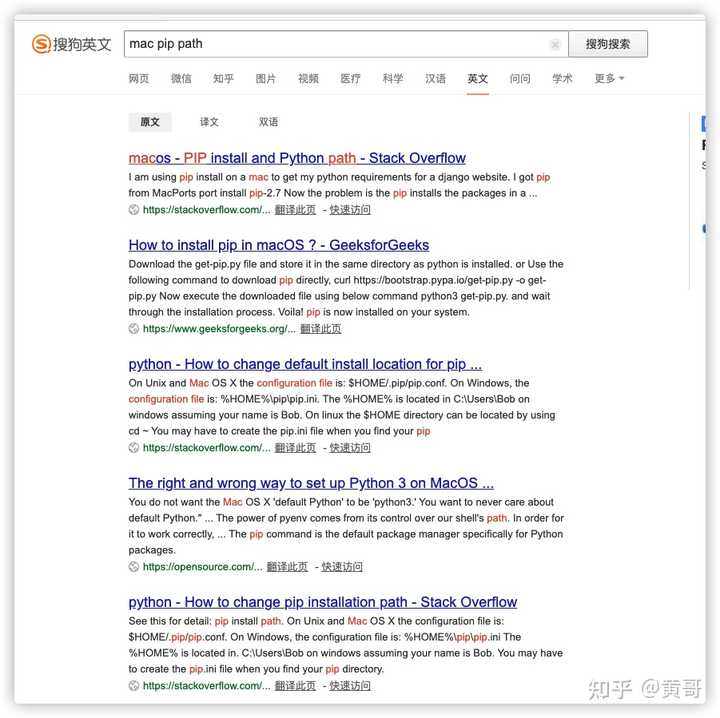
Task: Click 翻译此页 under the geeksforgeeks result
Action: 321,329
